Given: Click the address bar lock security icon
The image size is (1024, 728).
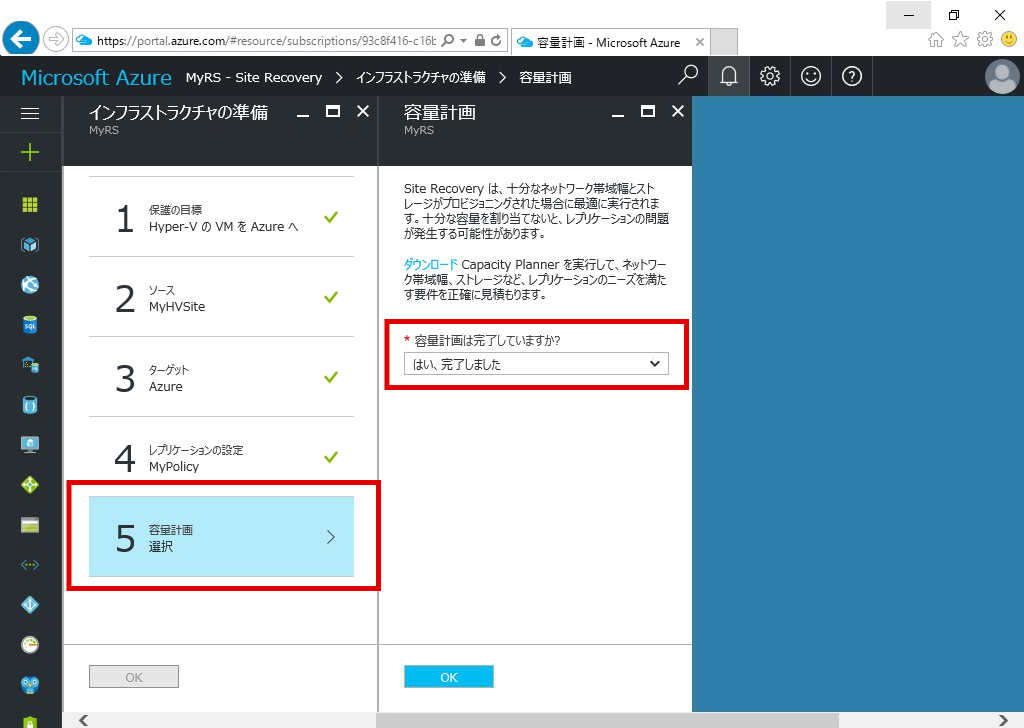Looking at the screenshot, I should tap(480, 40).
